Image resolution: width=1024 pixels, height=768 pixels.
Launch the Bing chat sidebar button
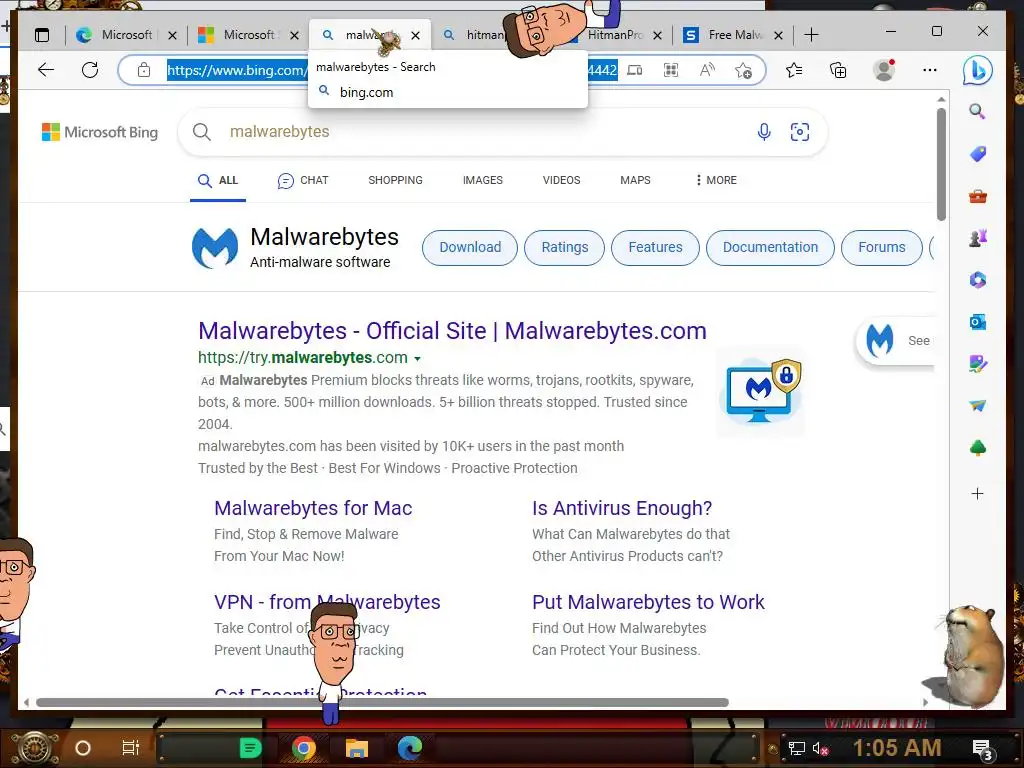(978, 71)
